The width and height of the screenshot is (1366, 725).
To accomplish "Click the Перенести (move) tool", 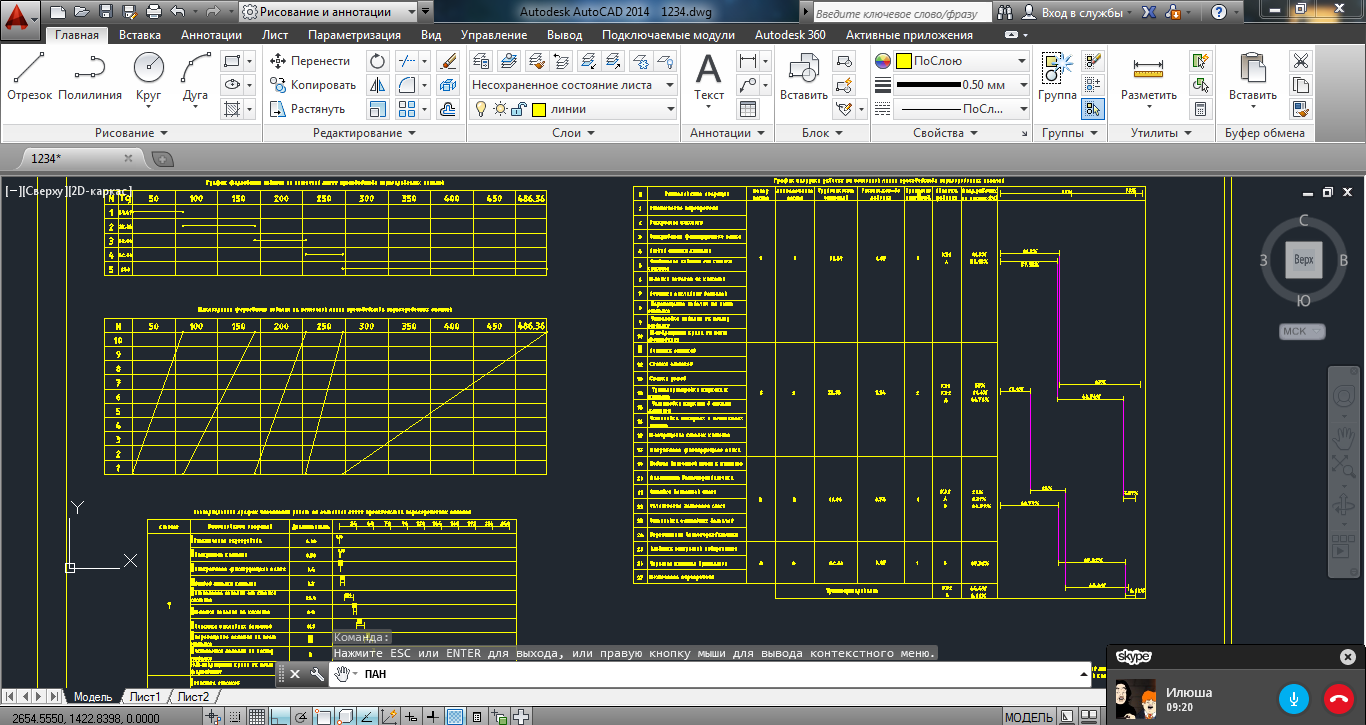I will point(311,61).
